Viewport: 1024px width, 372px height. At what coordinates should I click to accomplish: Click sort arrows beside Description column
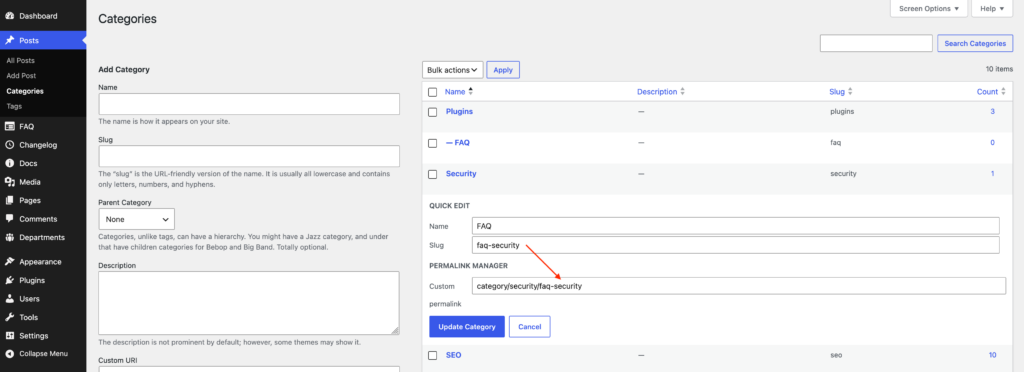pyautogui.click(x=682, y=91)
